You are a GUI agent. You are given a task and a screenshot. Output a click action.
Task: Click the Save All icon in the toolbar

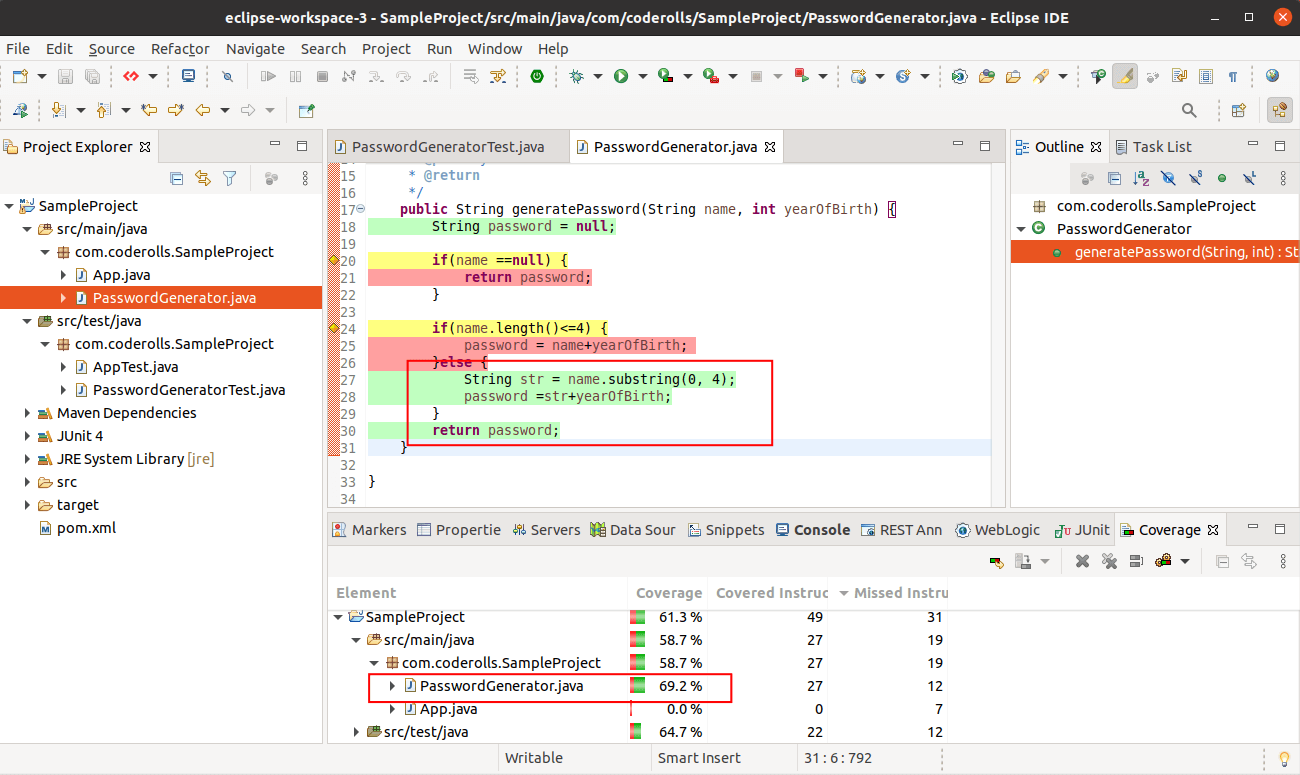pyautogui.click(x=93, y=76)
